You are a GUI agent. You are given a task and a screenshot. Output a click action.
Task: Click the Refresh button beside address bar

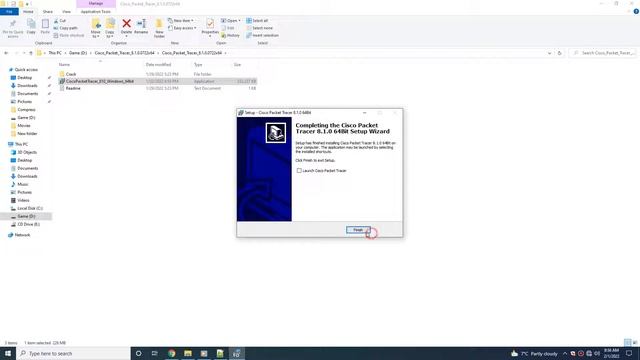[560, 53]
